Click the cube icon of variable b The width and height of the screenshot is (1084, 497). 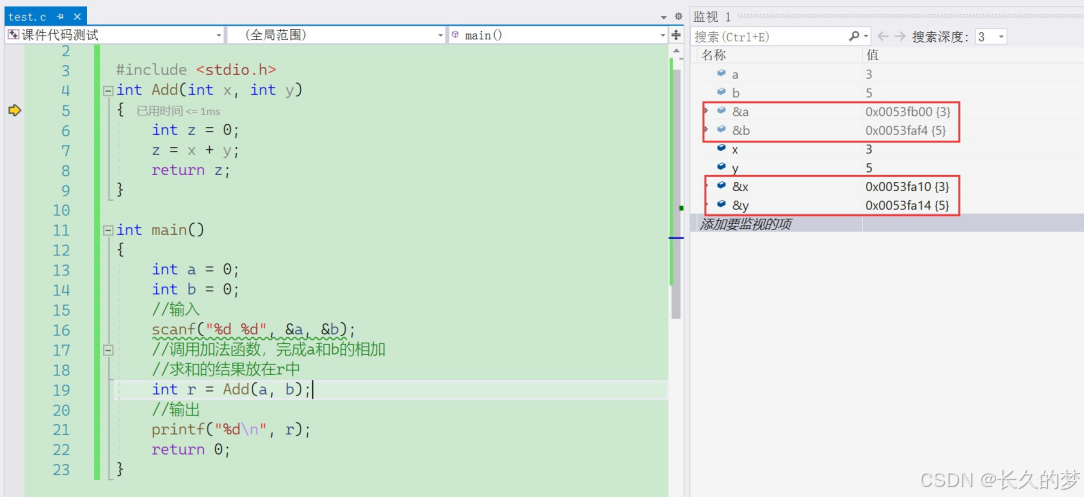[x=722, y=92]
